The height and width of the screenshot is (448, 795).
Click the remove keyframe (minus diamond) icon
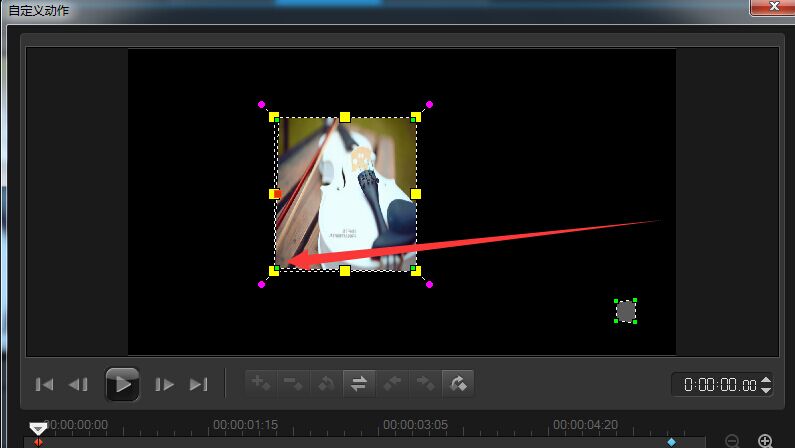293,383
